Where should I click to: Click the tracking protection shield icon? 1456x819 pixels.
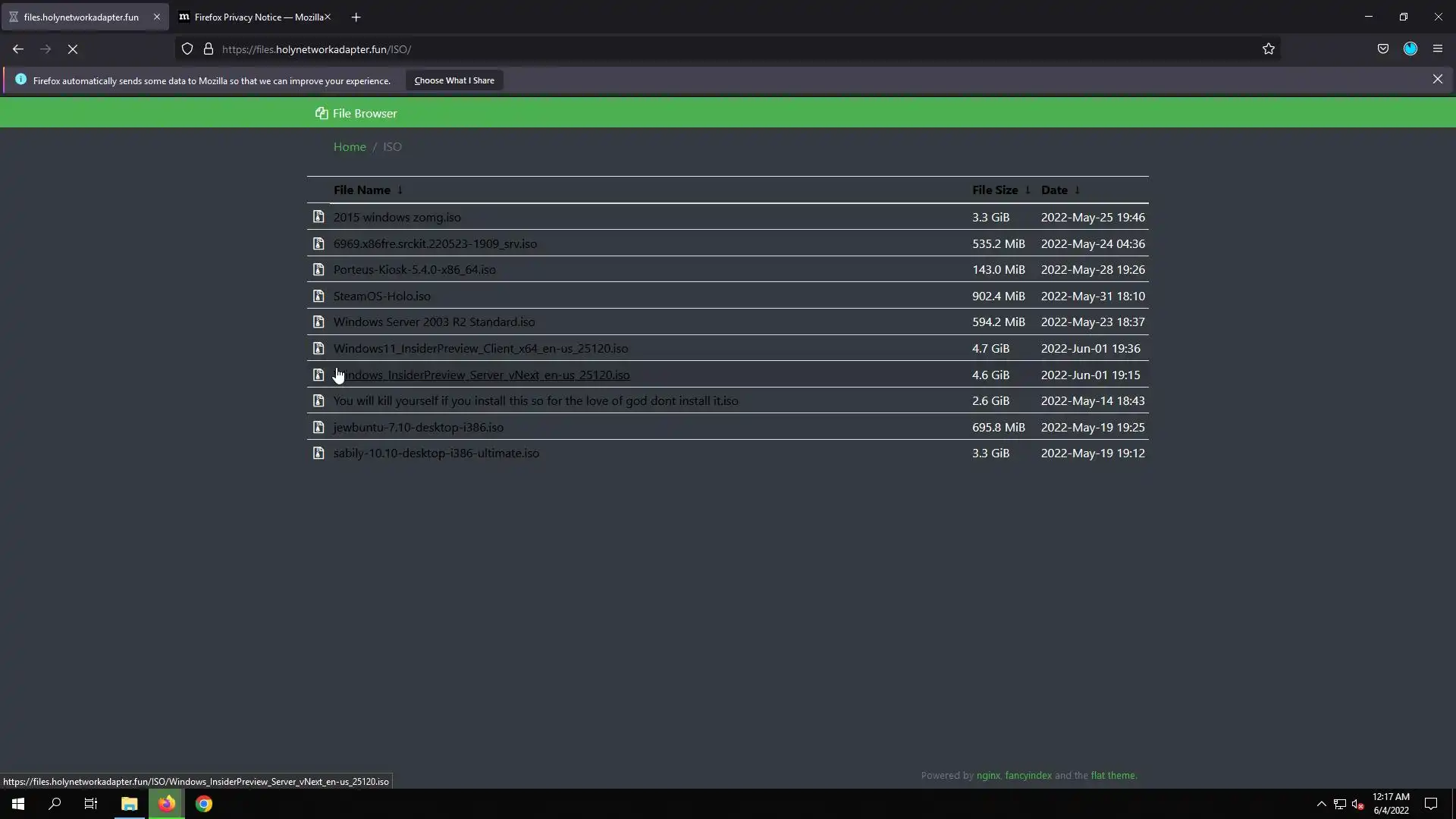click(x=187, y=49)
